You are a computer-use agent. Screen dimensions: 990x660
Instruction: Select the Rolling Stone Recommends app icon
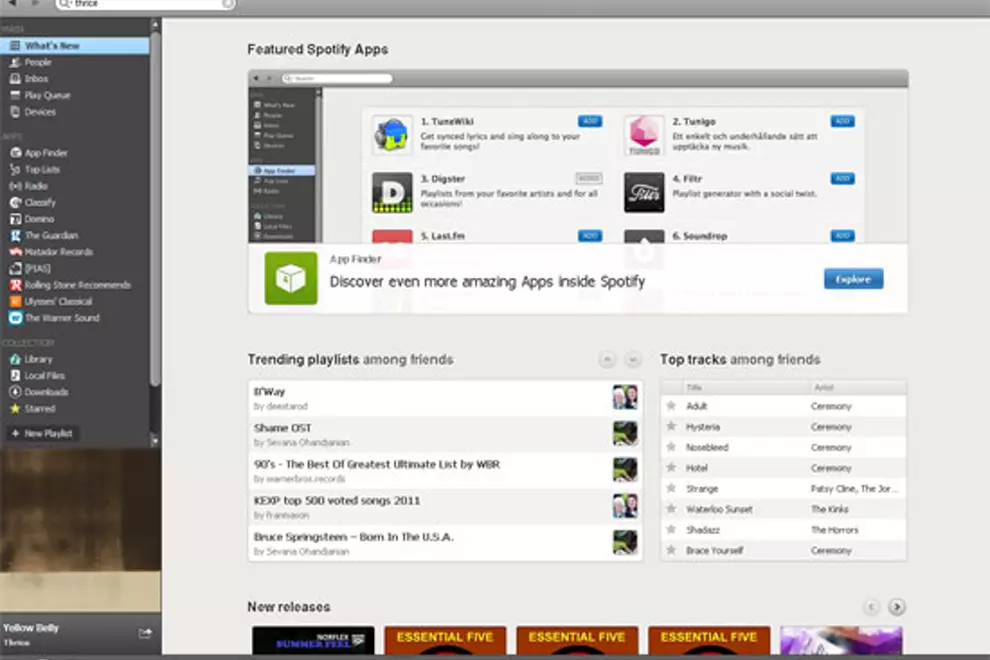[x=15, y=285]
